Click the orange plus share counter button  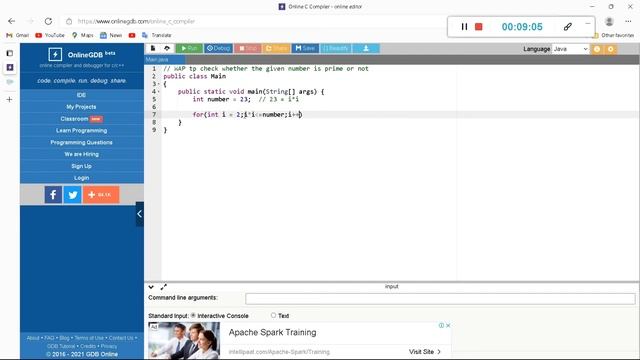(101, 195)
